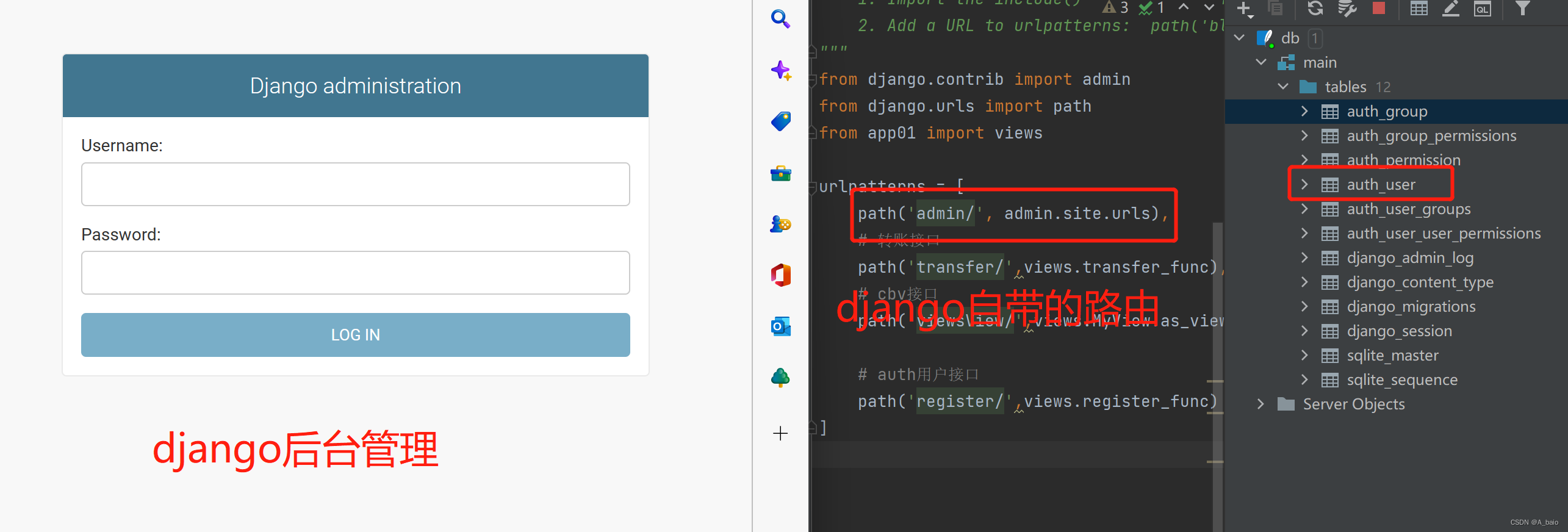Click the Refresh icon in database toolbar
The width and height of the screenshot is (1568, 532).
(1315, 8)
